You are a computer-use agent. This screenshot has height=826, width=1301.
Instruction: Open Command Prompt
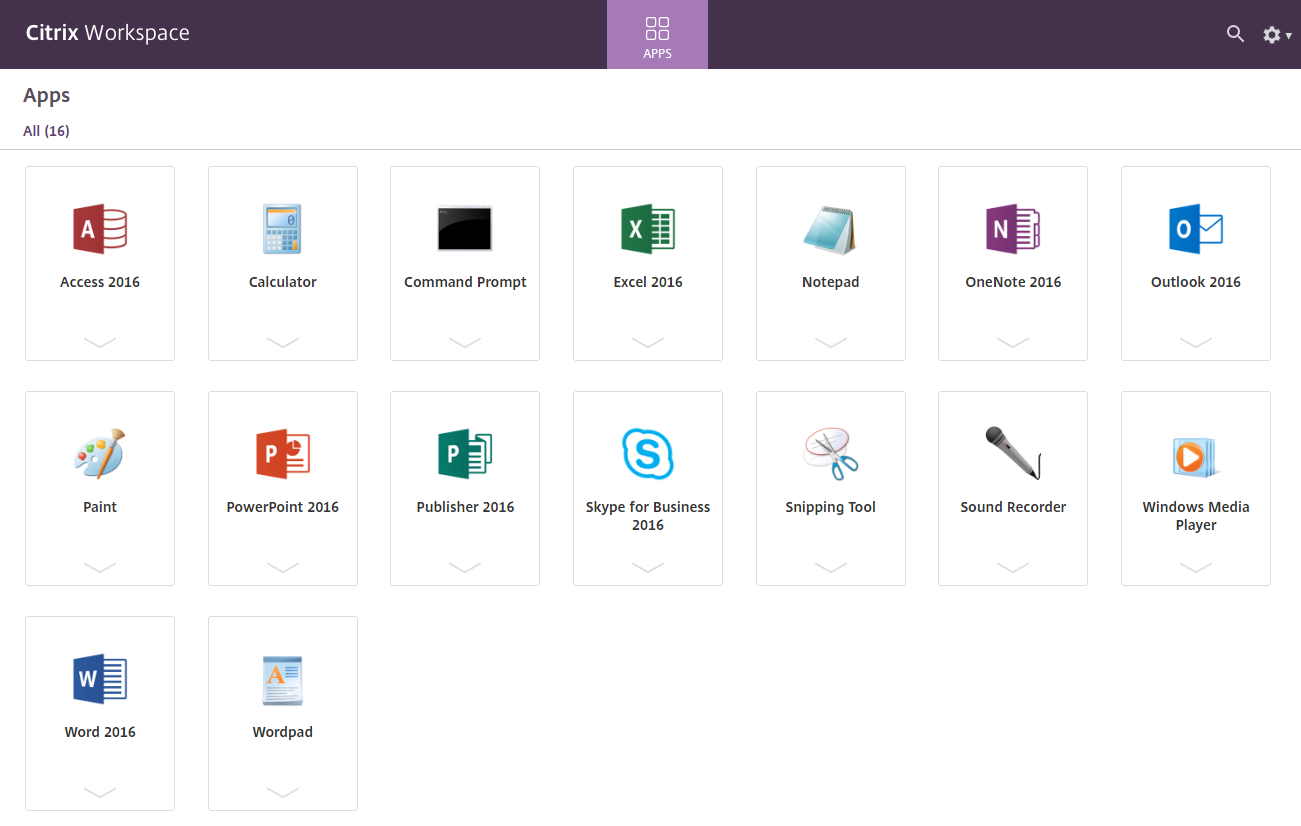(464, 240)
